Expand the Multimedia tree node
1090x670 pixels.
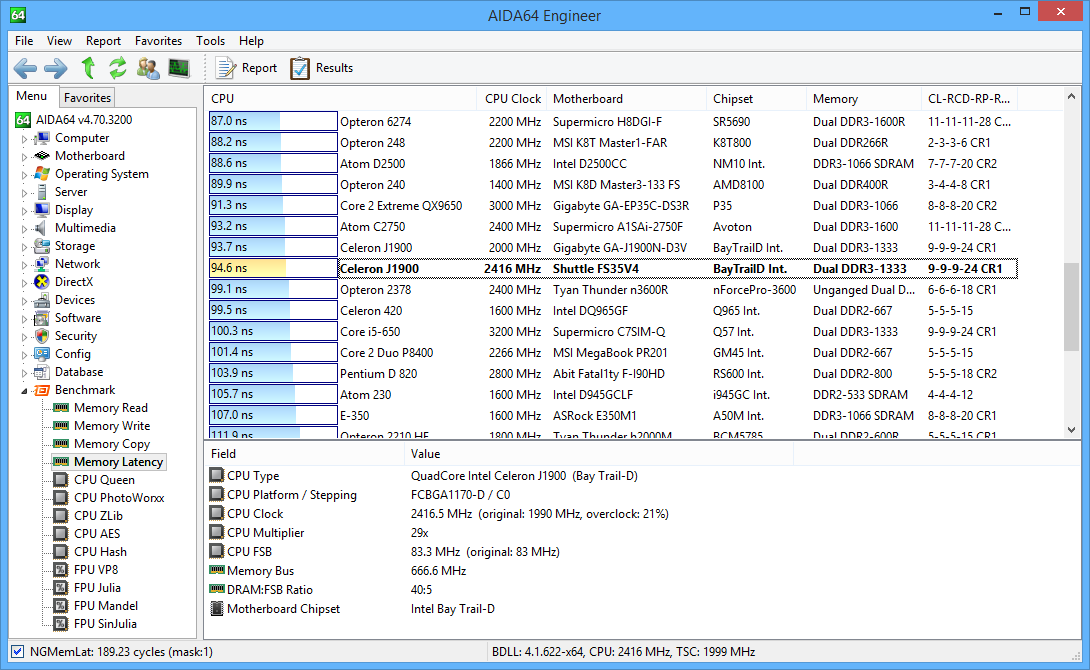tap(24, 229)
